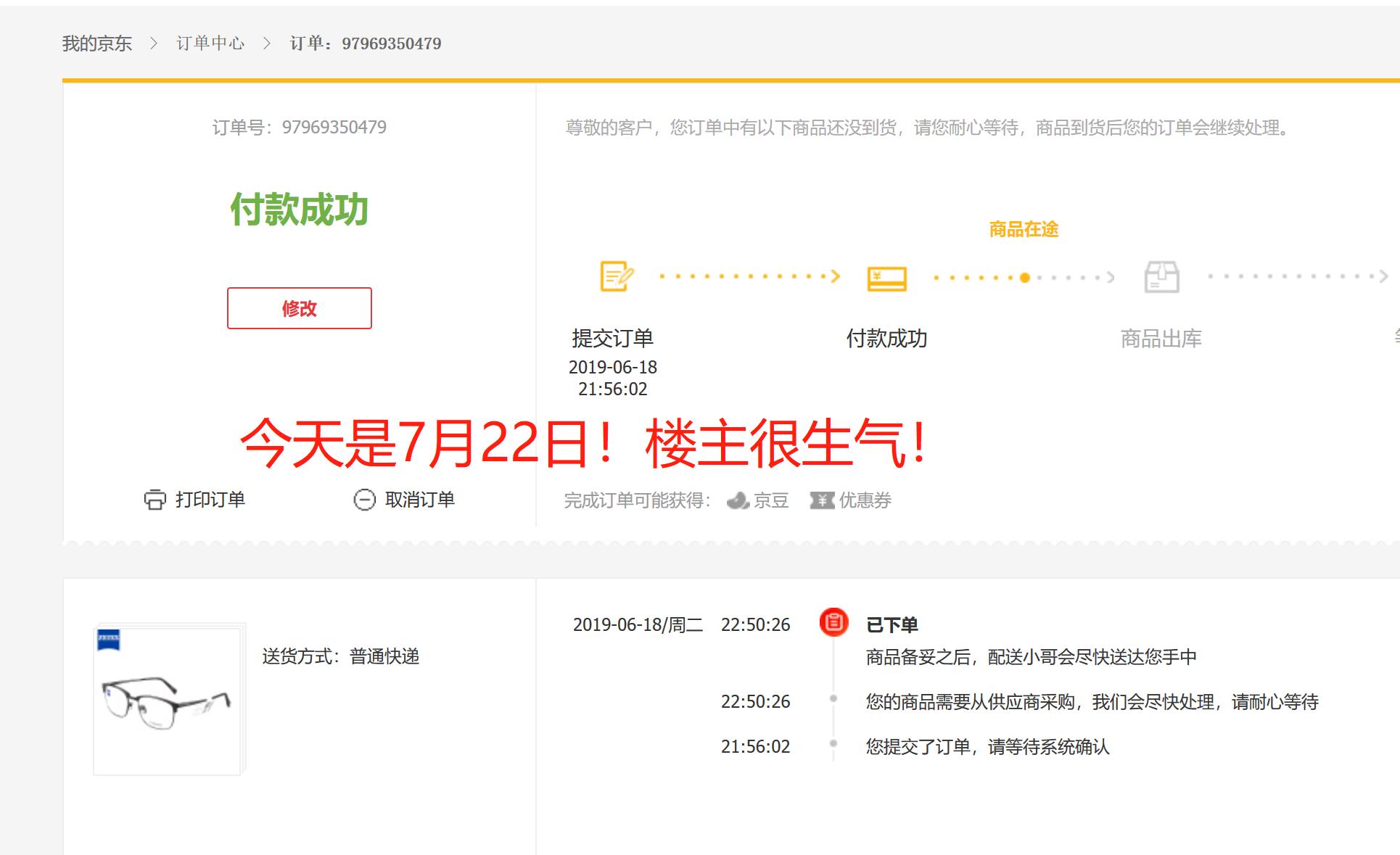The width and height of the screenshot is (1400, 855).
Task: Click the payment success card icon
Action: [x=886, y=278]
